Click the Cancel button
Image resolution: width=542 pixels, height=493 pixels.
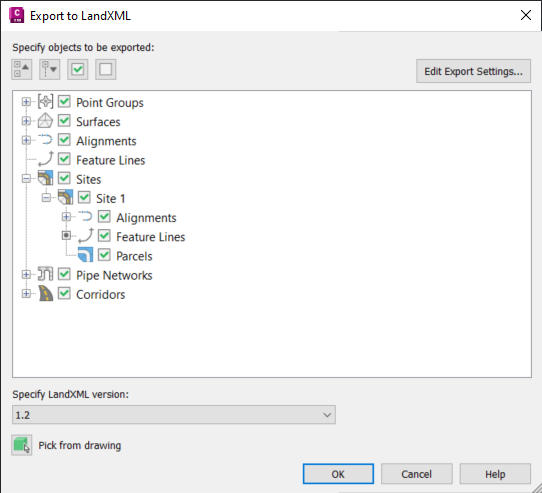pos(417,474)
